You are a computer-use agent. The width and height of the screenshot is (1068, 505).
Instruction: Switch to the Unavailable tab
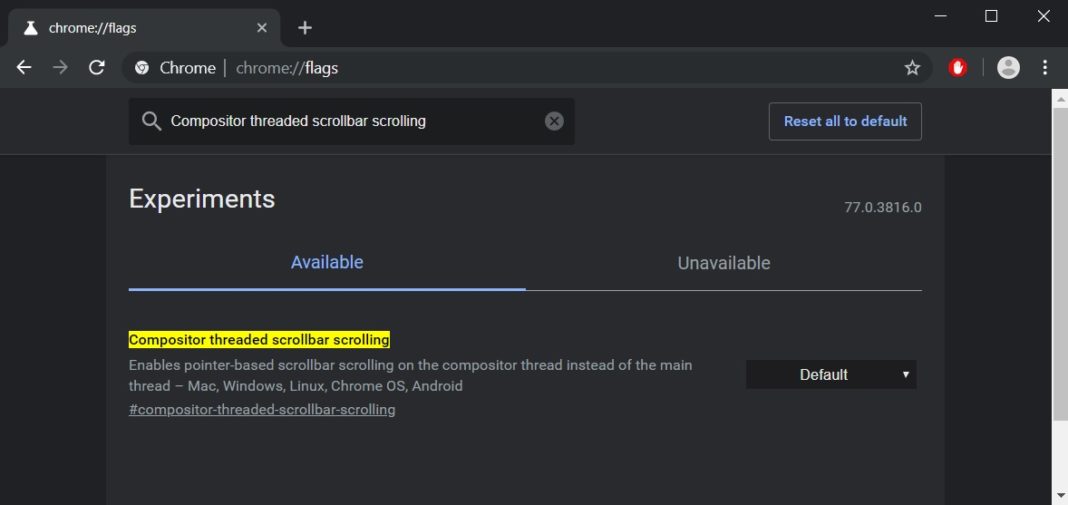click(724, 264)
